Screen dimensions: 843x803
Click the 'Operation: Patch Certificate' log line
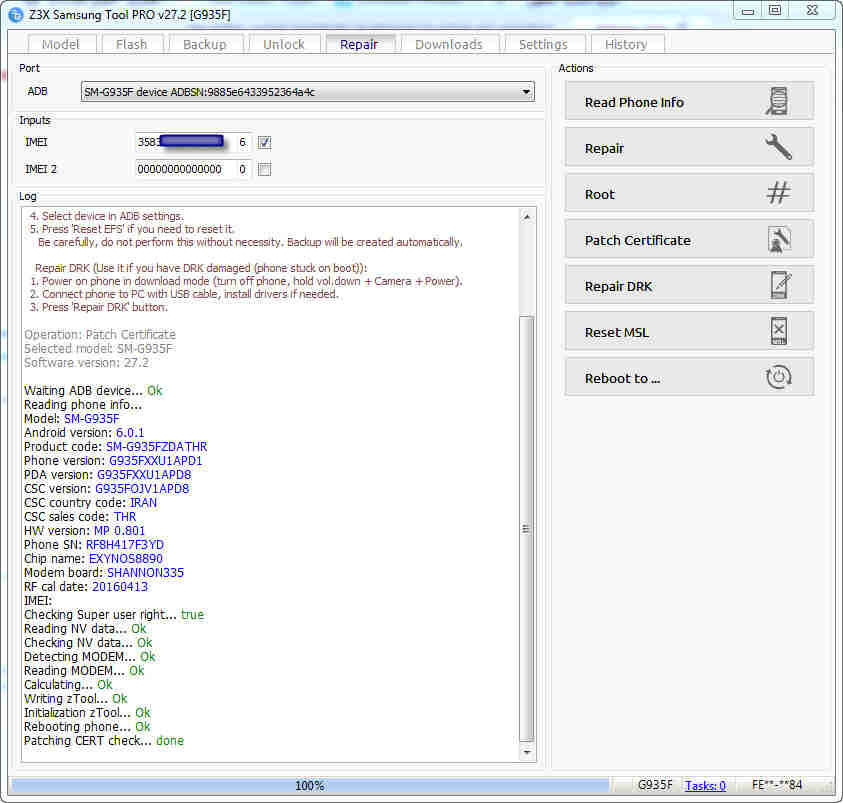tap(100, 334)
